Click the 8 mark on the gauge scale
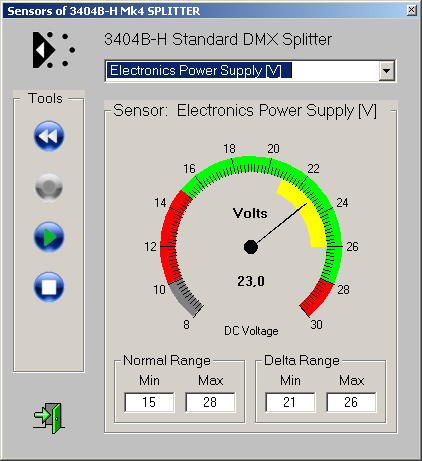The image size is (422, 461). tap(186, 324)
